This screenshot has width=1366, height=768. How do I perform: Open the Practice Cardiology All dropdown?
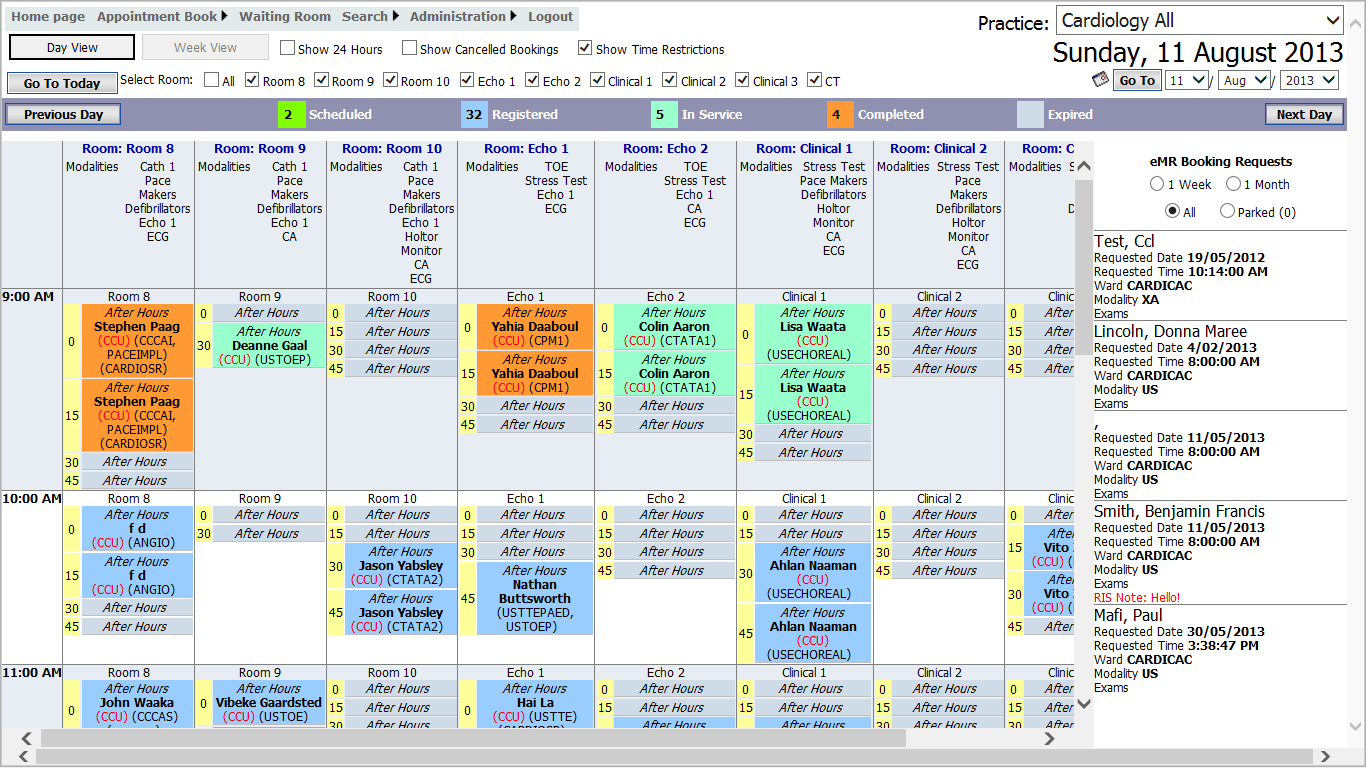click(1200, 20)
